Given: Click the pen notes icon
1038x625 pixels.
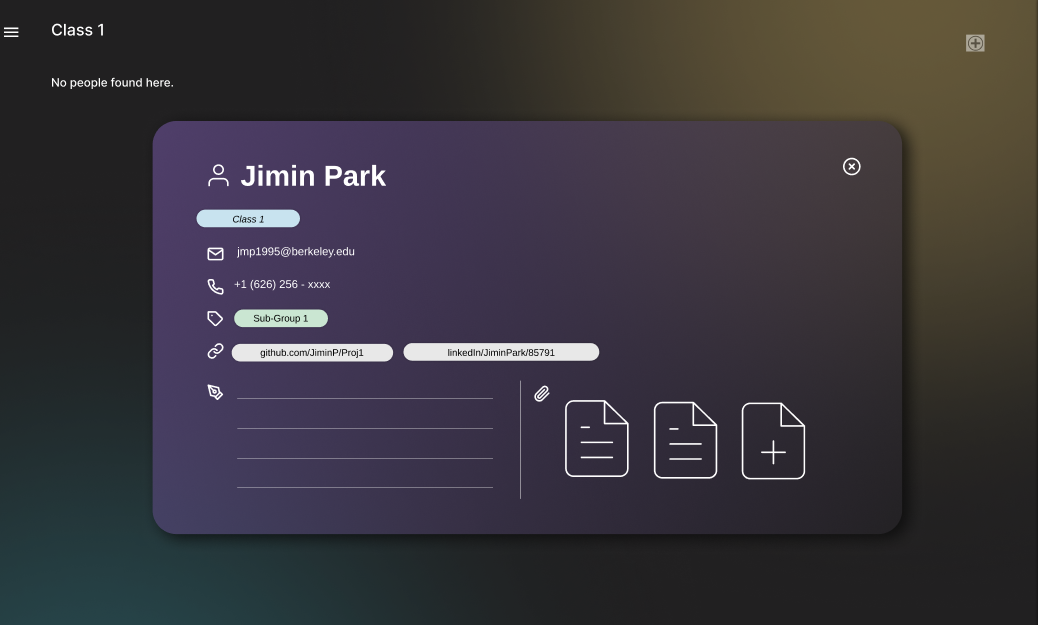Looking at the screenshot, I should coord(215,391).
